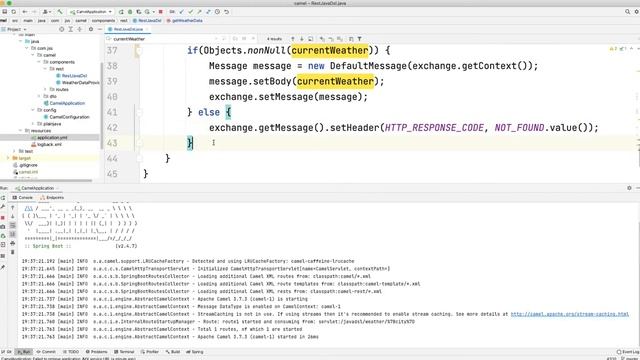Viewport: 640px width, 360px height.
Task: Jump to next search occurrence arrow
Action: [x=302, y=39]
